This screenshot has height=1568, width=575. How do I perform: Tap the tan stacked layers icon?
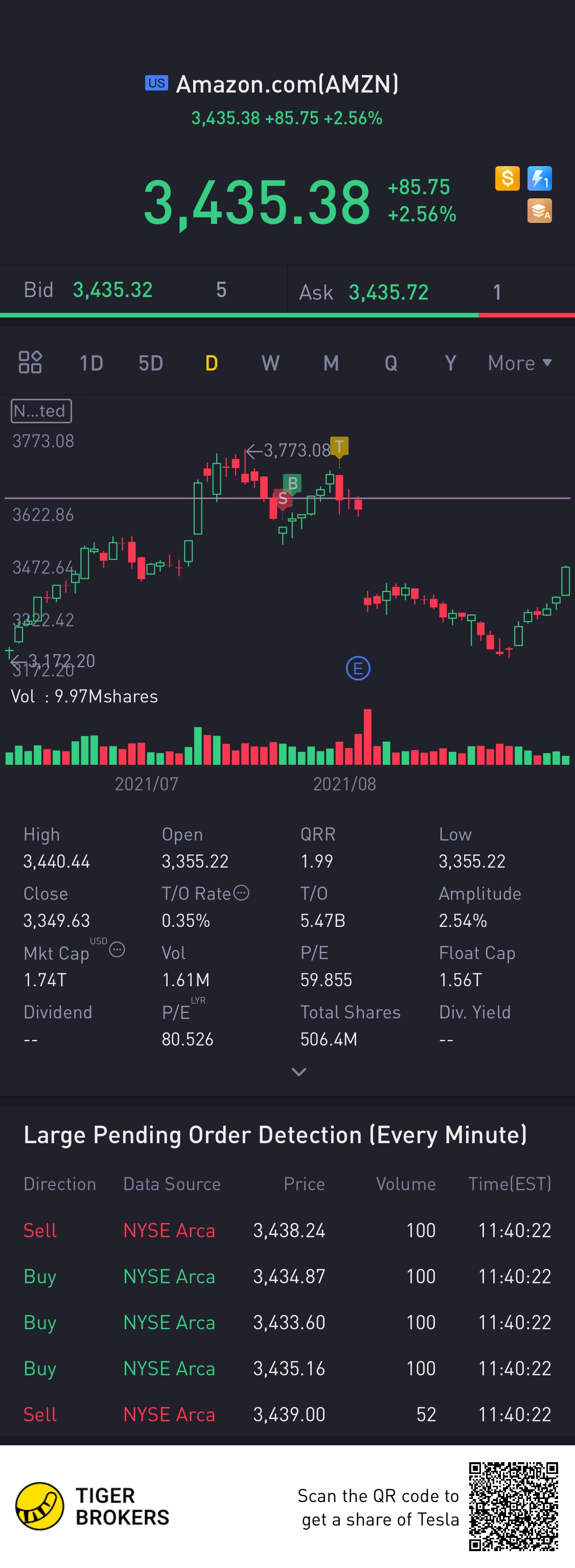(x=540, y=211)
